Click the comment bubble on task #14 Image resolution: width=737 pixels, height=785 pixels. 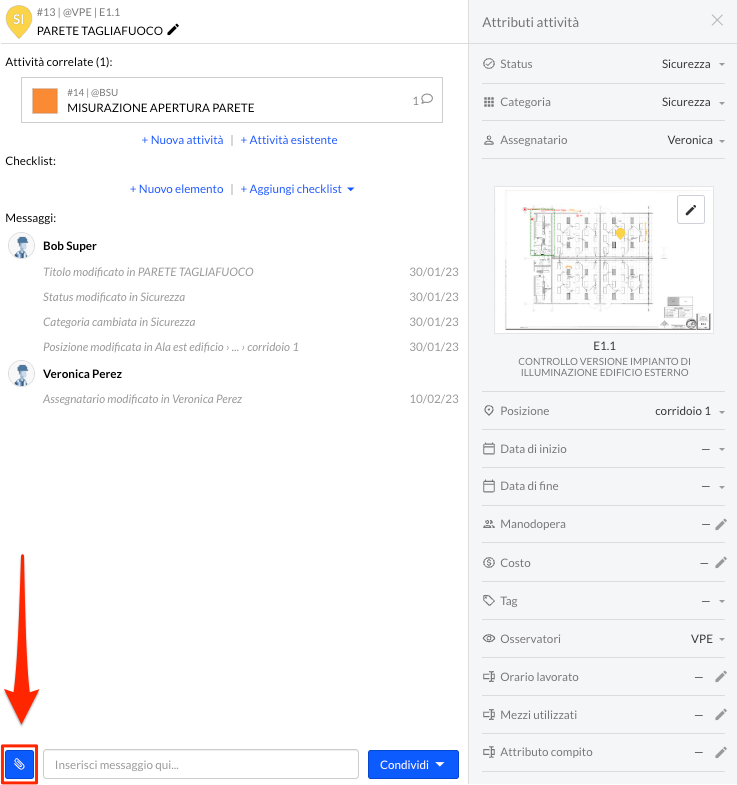[427, 99]
